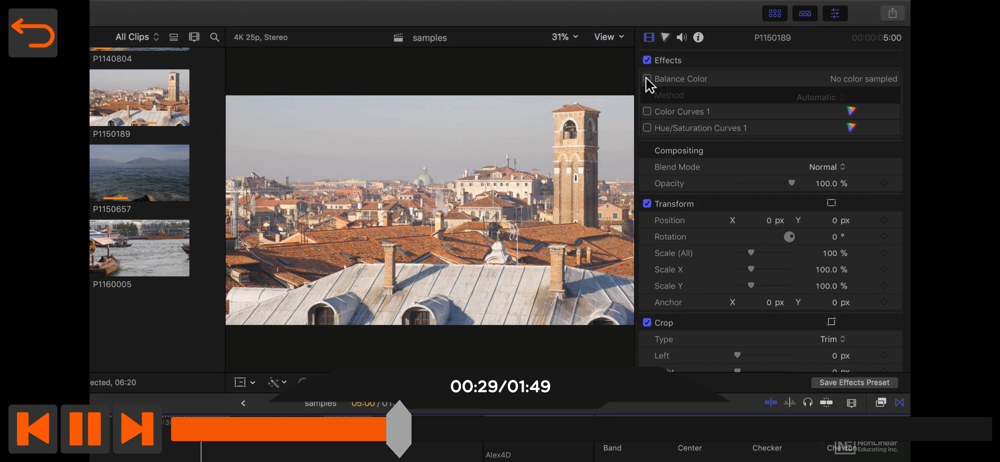Select the P1160005 clip thumbnail
This screenshot has width=1000, height=462.
click(140, 248)
